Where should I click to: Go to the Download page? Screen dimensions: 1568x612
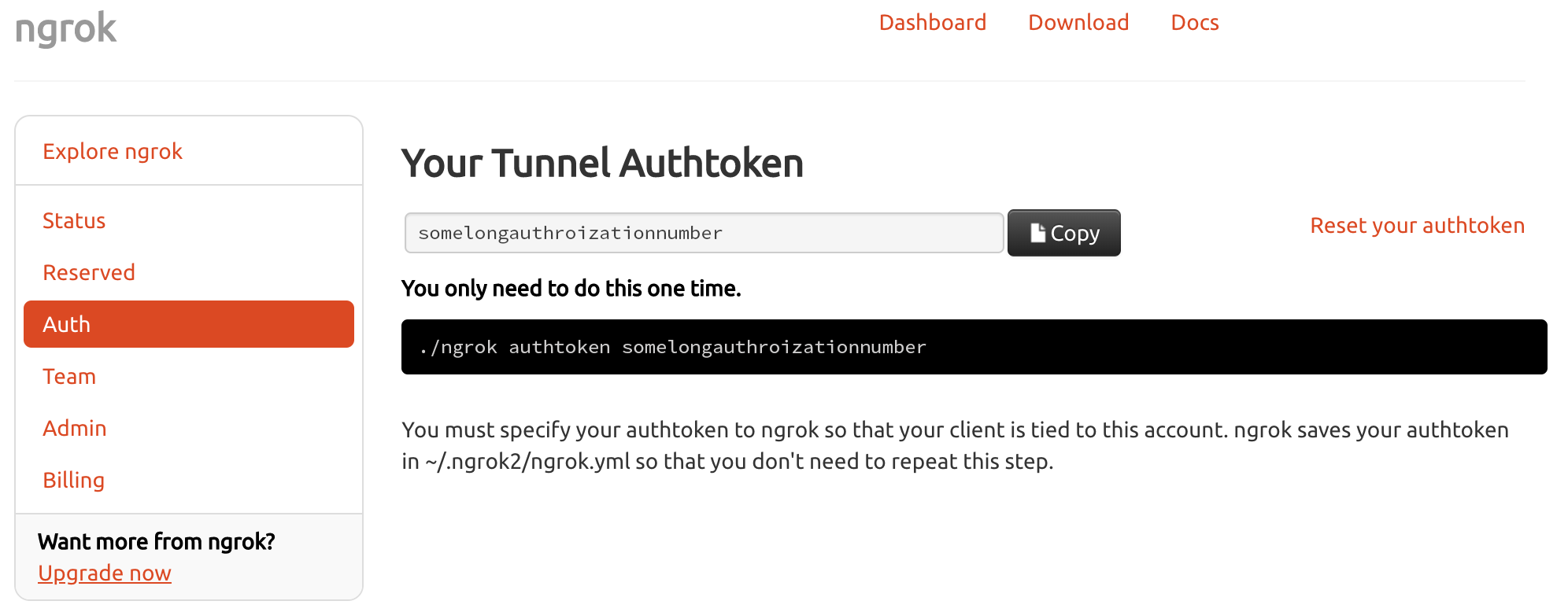pyautogui.click(x=1078, y=23)
